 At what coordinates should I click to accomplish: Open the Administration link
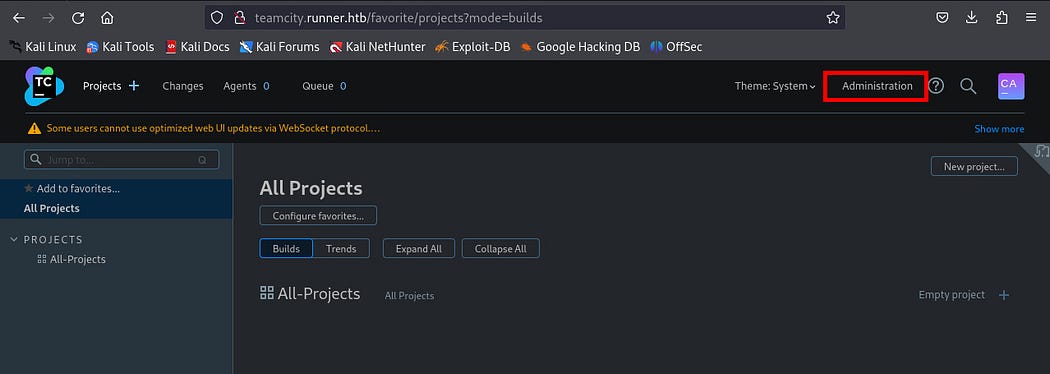pyautogui.click(x=877, y=86)
